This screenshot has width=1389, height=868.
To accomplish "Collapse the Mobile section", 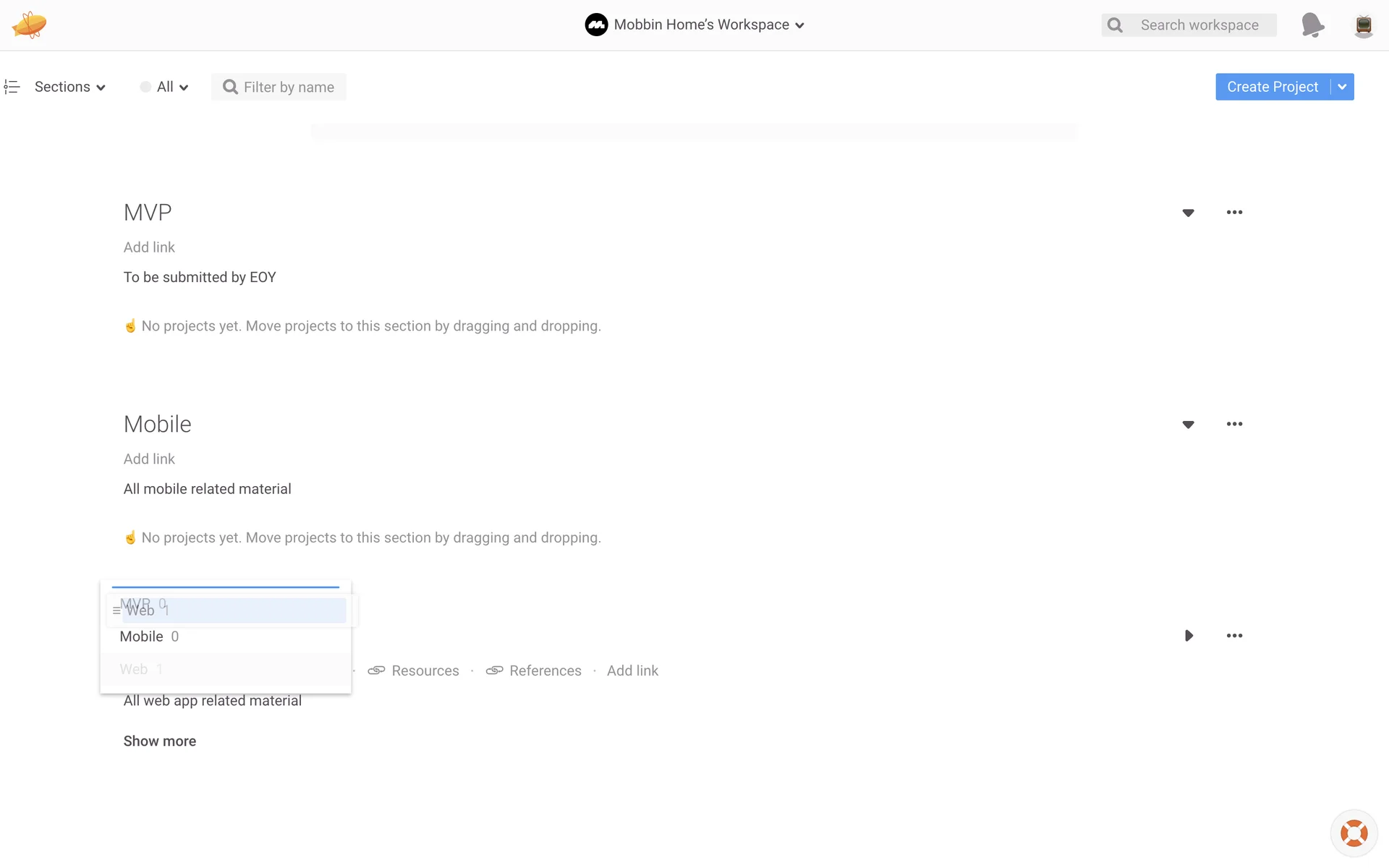I will (1188, 425).
